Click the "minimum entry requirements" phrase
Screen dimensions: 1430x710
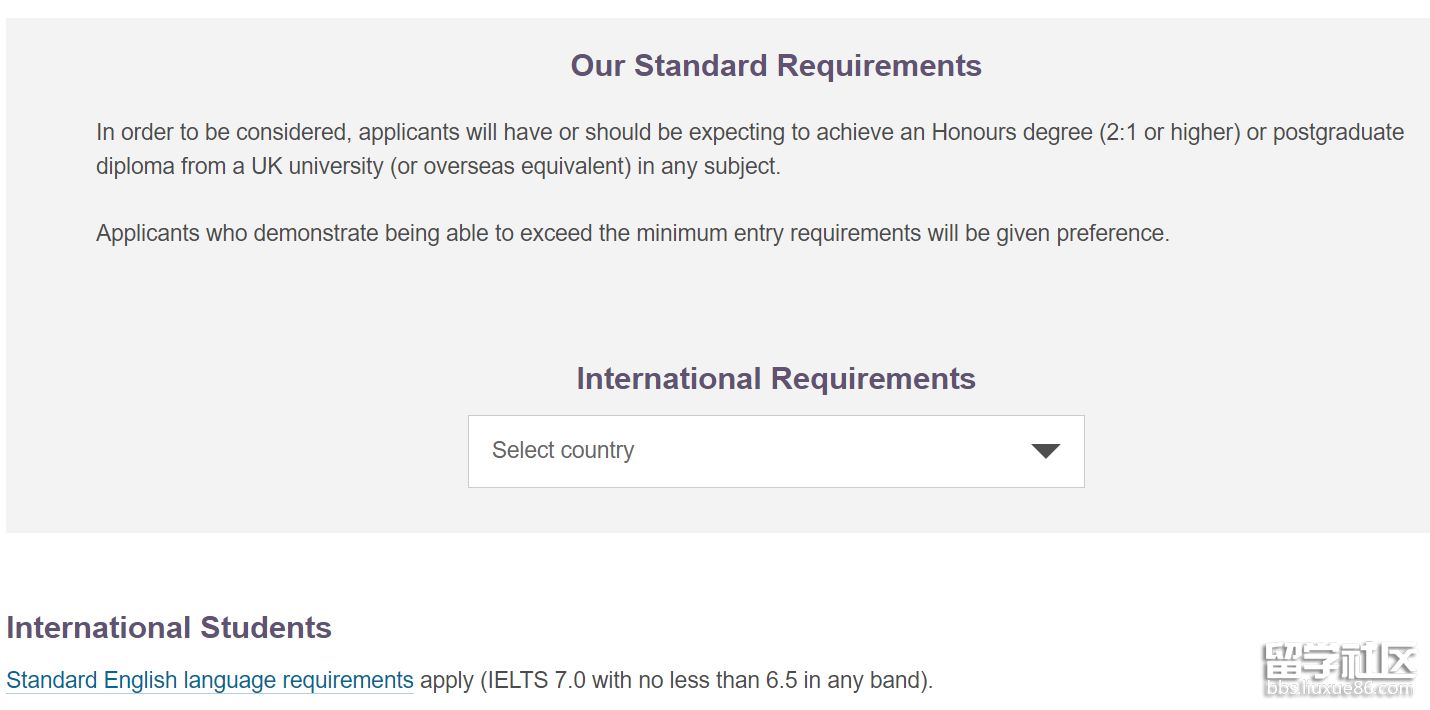pyautogui.click(x=776, y=234)
